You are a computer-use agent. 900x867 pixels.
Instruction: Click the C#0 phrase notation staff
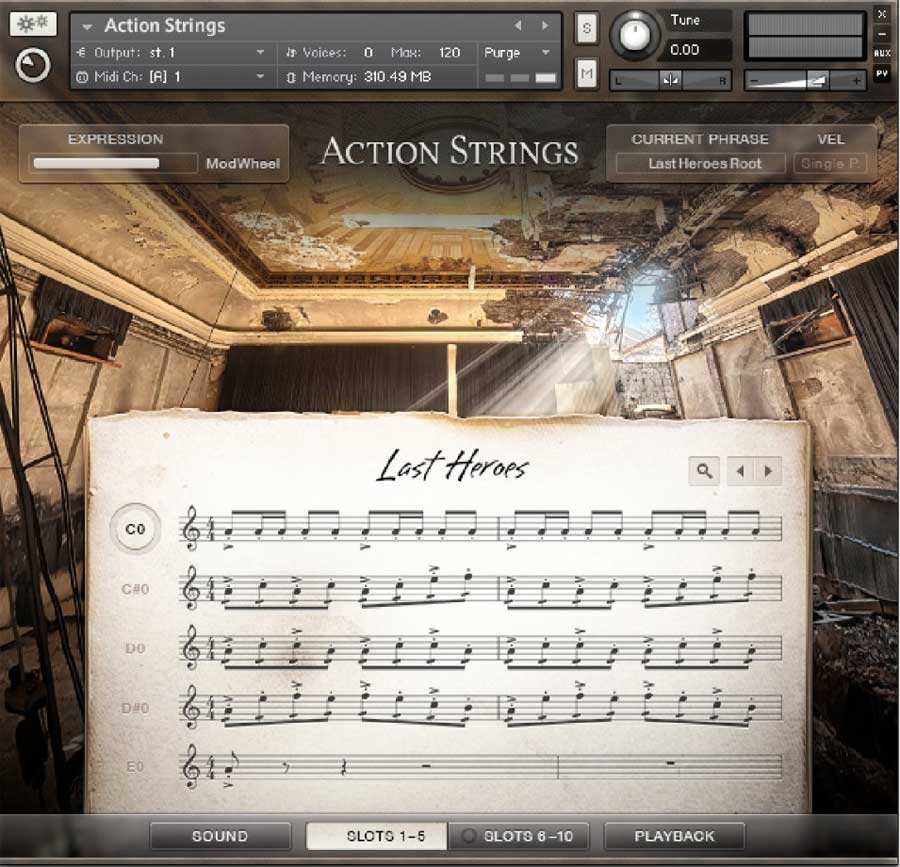[x=481, y=588]
